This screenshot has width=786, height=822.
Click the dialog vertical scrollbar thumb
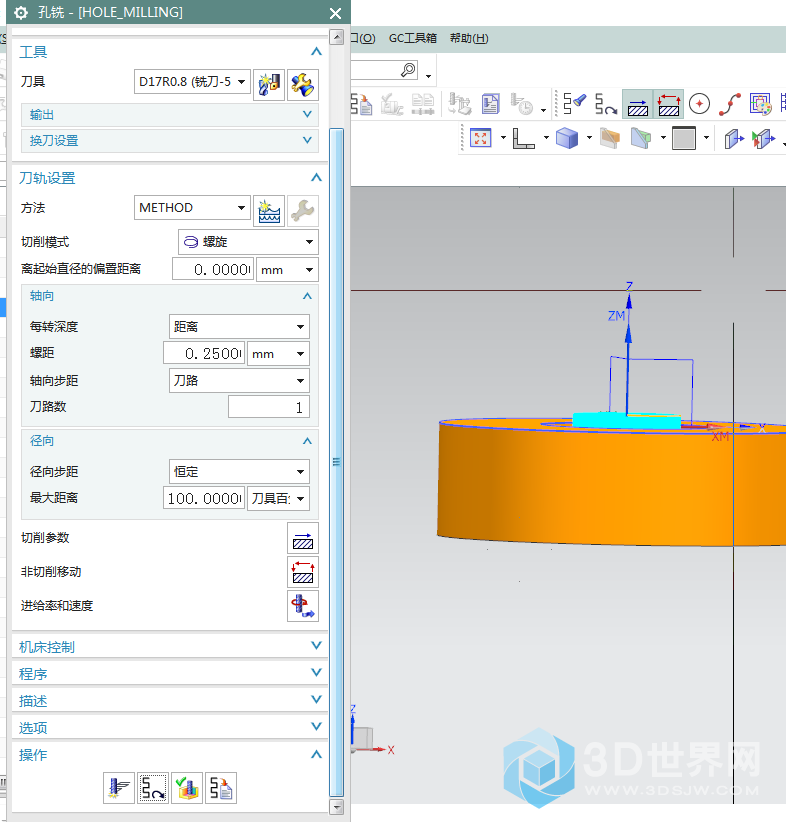pyautogui.click(x=337, y=462)
